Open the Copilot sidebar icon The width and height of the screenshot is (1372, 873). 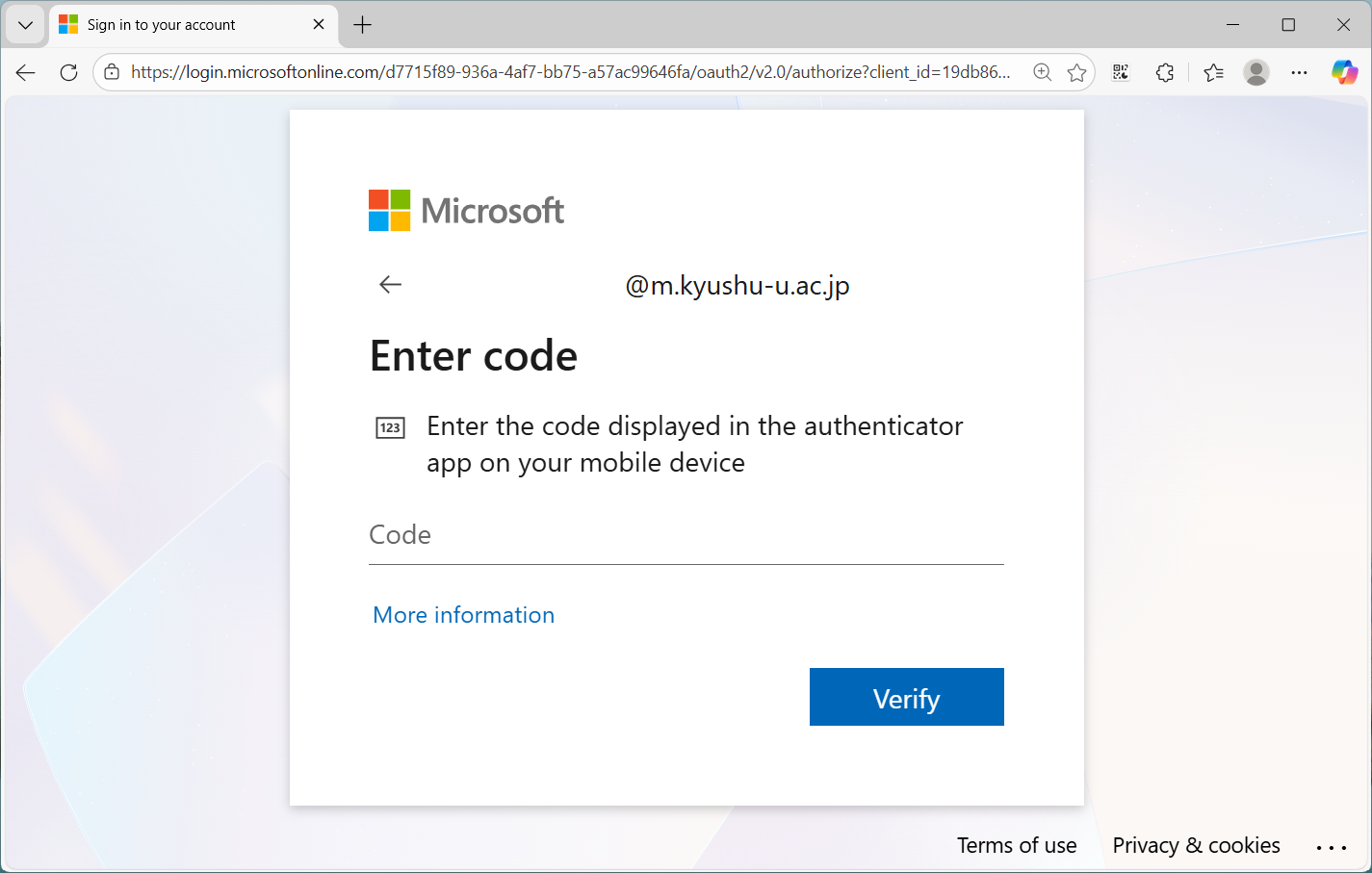tap(1344, 72)
